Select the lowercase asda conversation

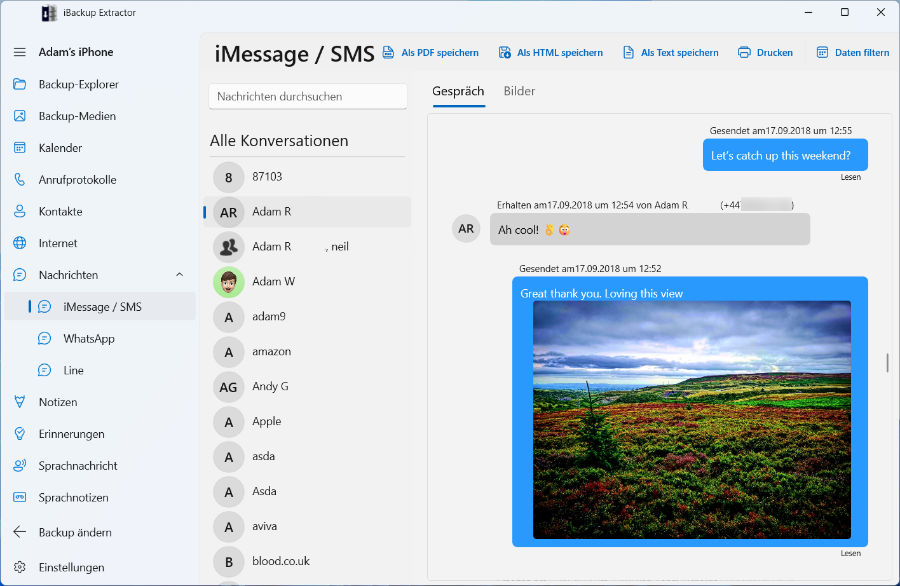coord(308,457)
